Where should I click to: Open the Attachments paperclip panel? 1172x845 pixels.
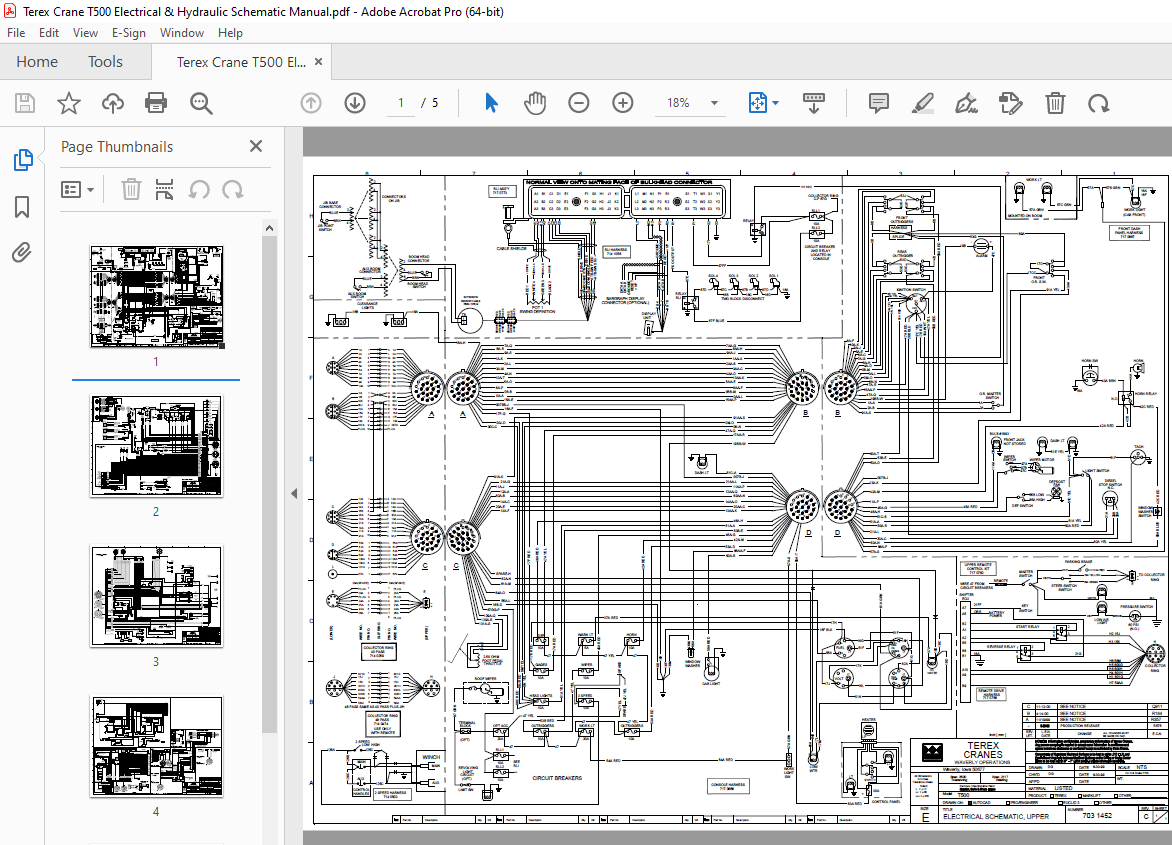click(x=22, y=253)
